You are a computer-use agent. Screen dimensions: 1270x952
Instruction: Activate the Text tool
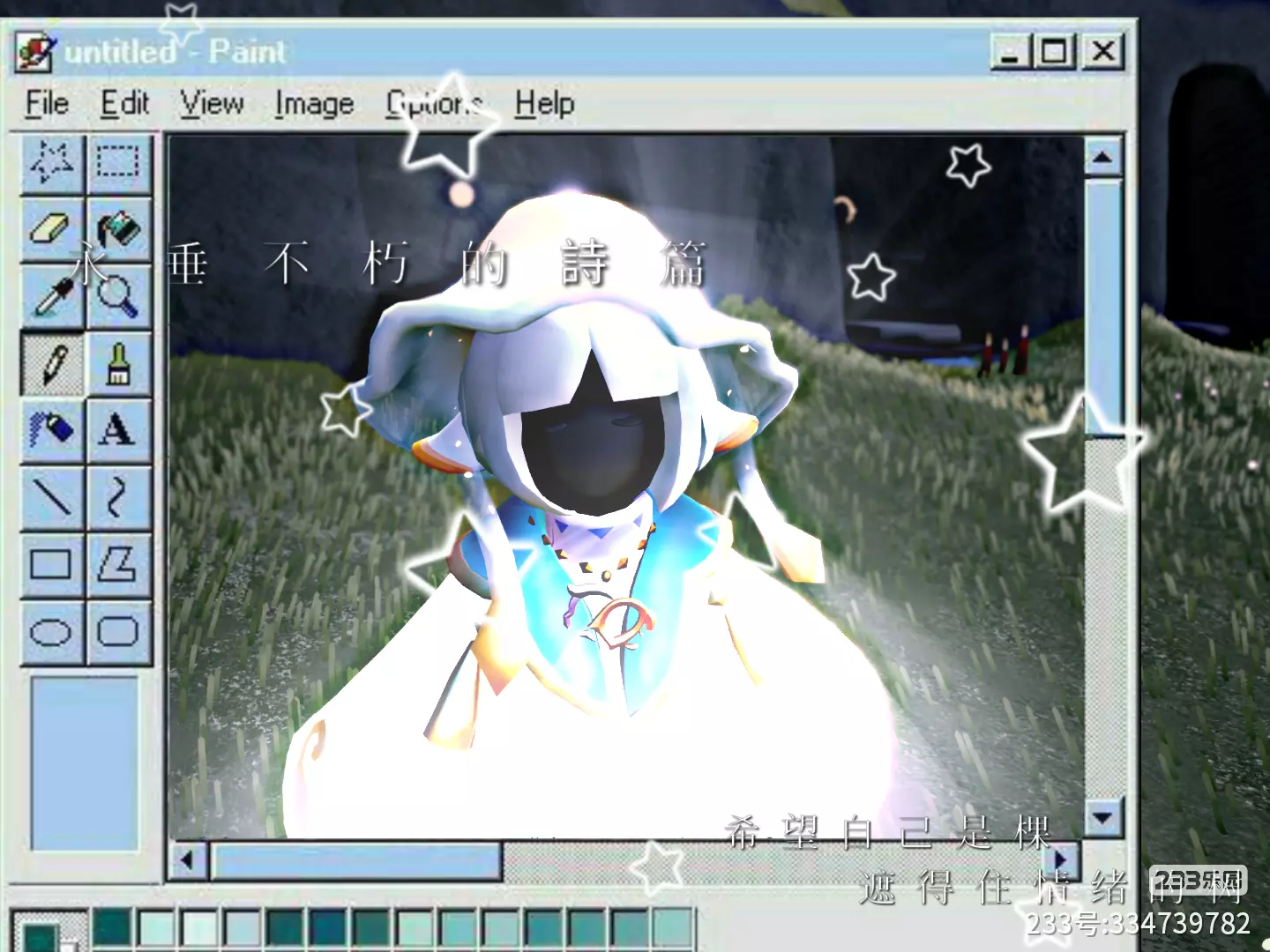pyautogui.click(x=118, y=430)
